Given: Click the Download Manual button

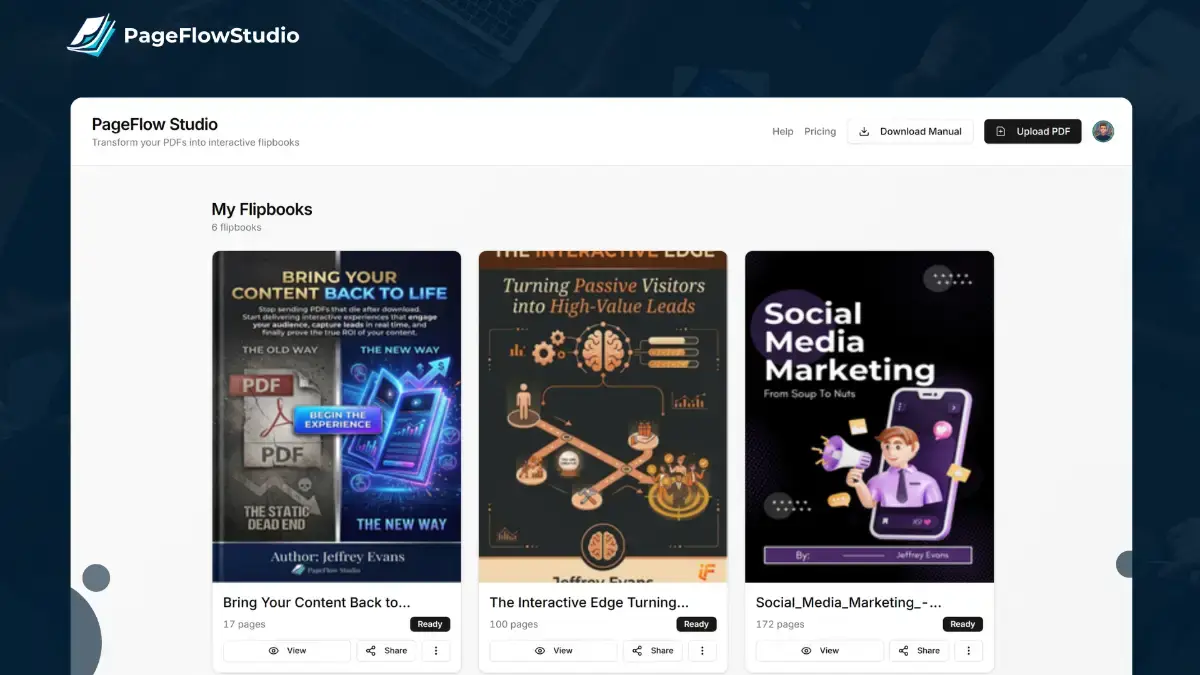Looking at the screenshot, I should [x=910, y=132].
